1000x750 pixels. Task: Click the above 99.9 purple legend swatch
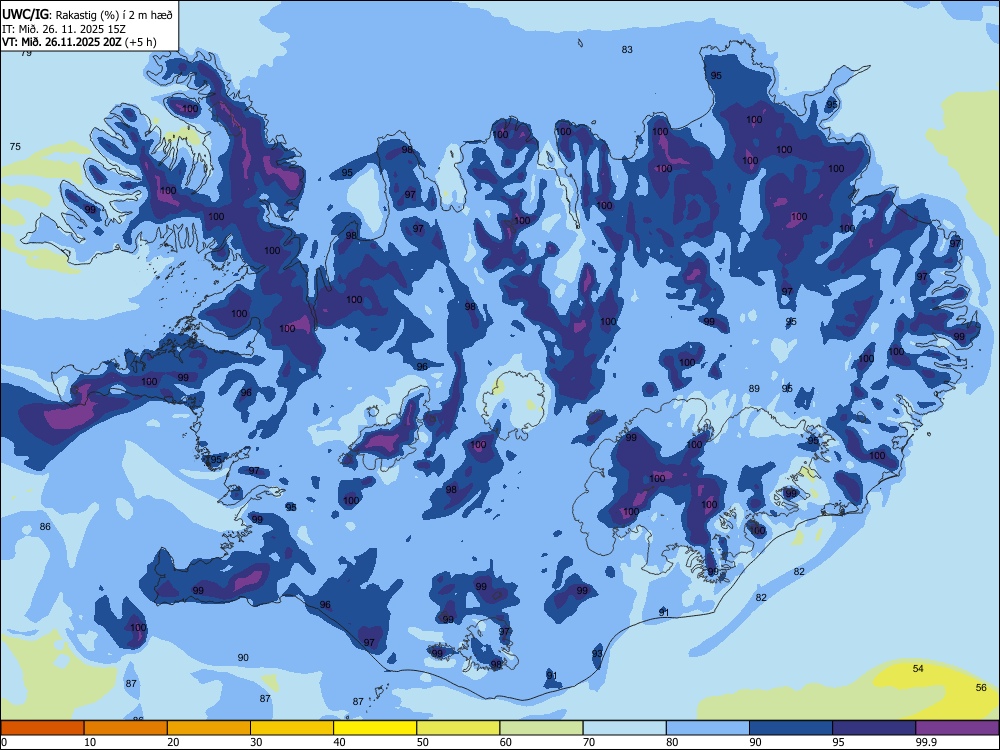point(957,728)
